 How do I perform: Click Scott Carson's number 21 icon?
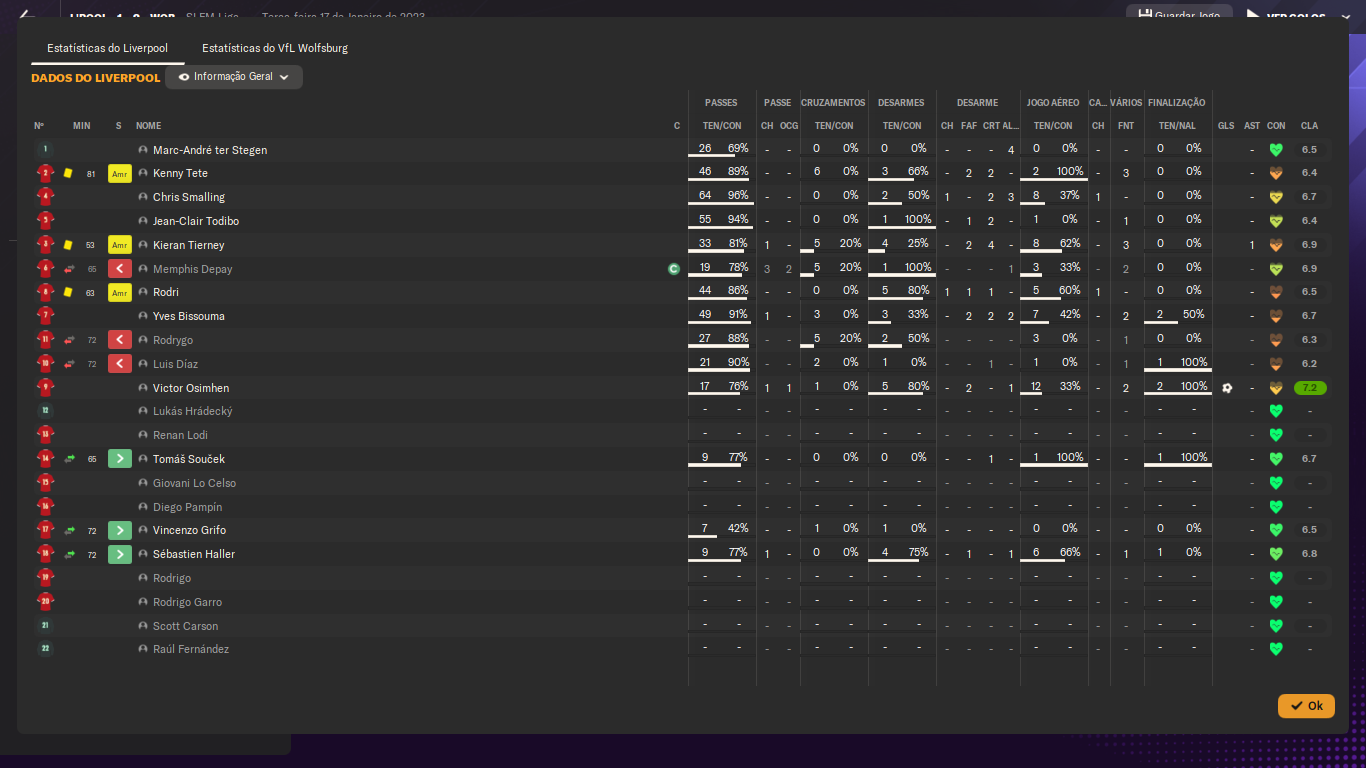pos(45,626)
